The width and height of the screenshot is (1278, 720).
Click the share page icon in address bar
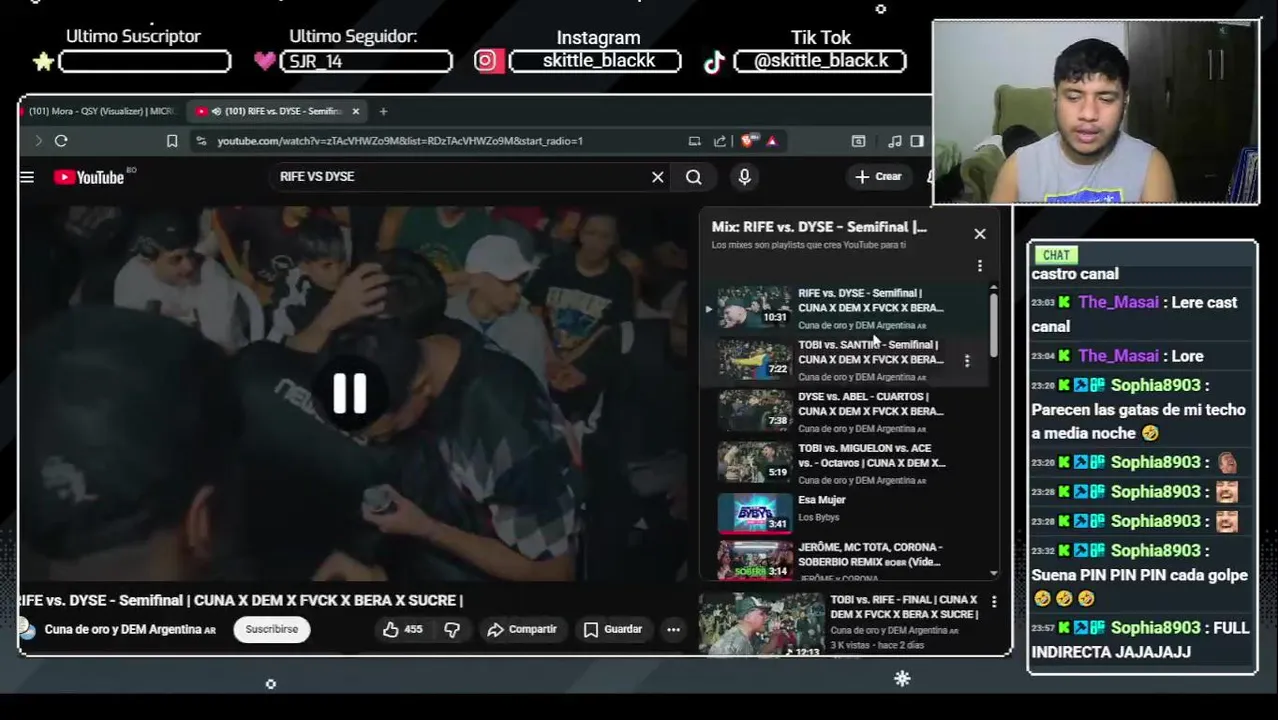coord(719,141)
